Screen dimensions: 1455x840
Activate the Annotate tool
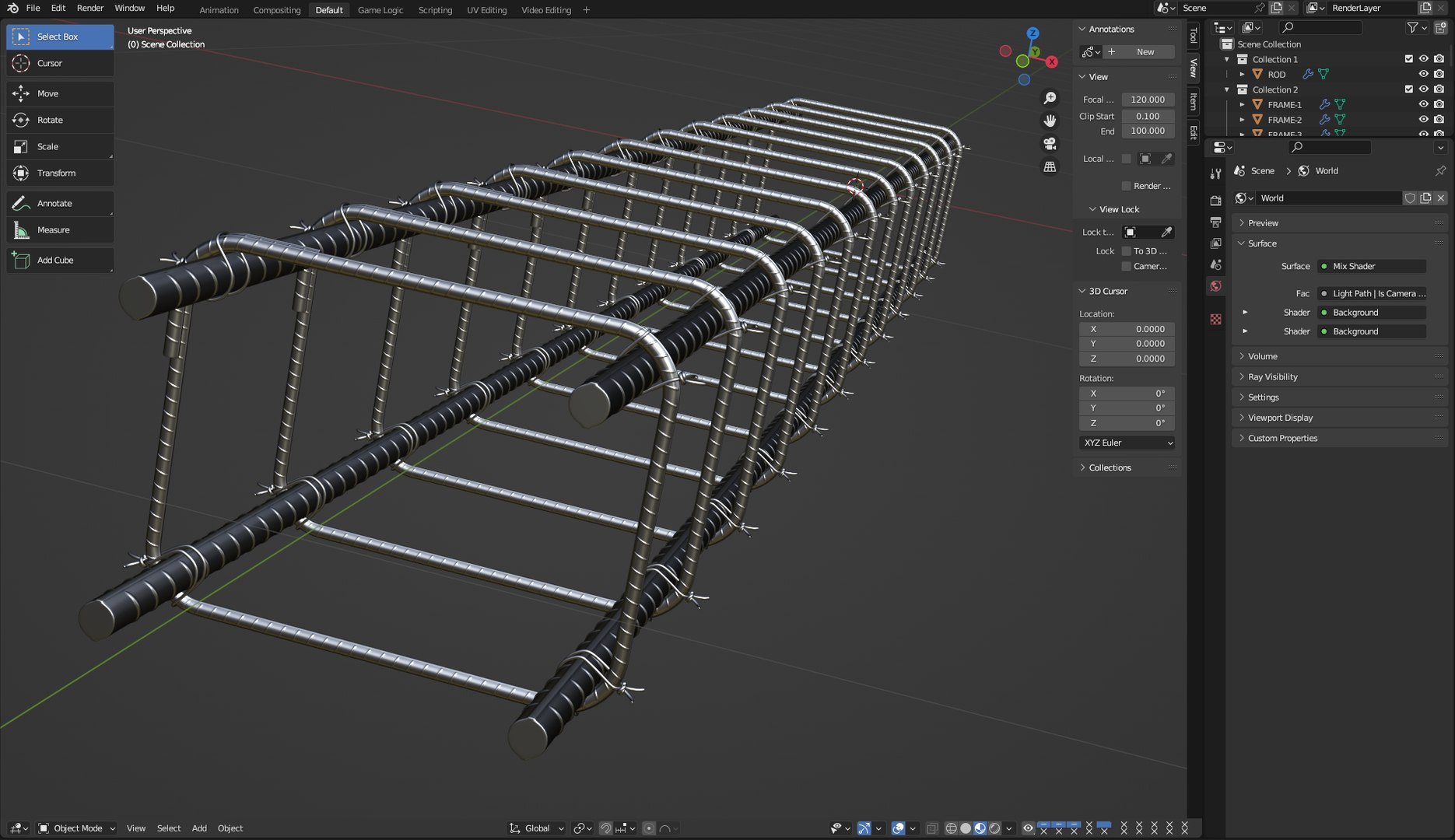[60, 203]
